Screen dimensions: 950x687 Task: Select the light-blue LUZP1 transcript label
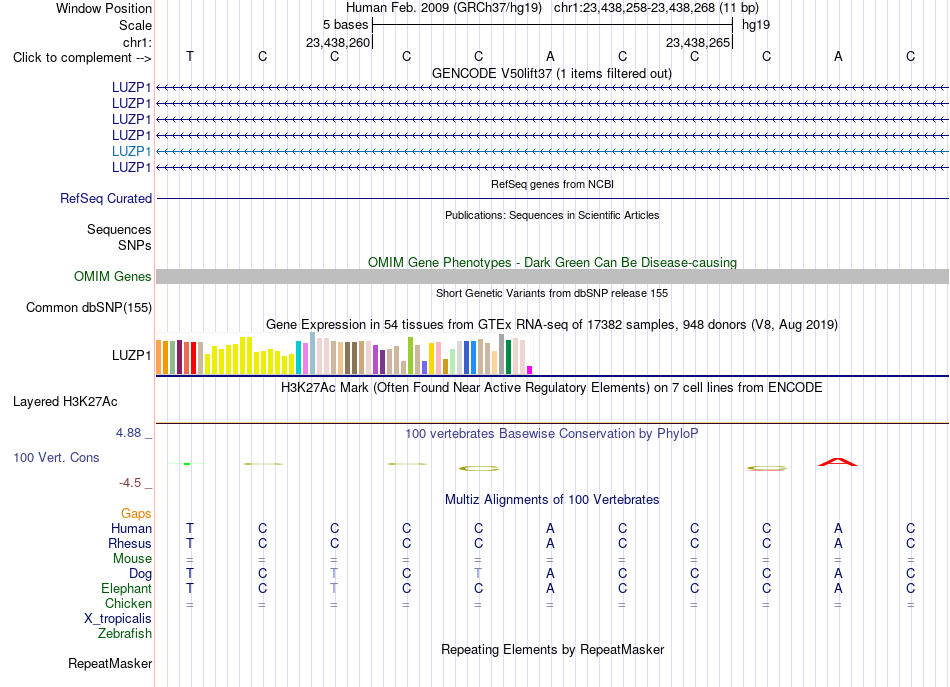point(131,151)
